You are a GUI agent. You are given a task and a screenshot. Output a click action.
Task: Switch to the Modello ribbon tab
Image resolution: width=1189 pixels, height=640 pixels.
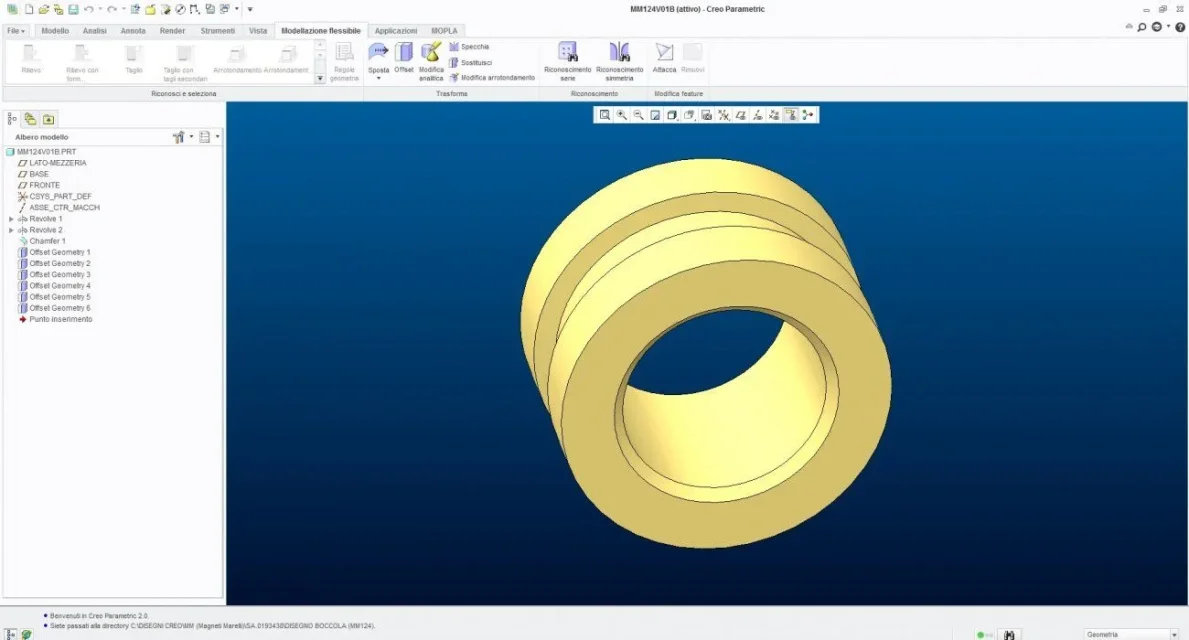click(x=55, y=31)
